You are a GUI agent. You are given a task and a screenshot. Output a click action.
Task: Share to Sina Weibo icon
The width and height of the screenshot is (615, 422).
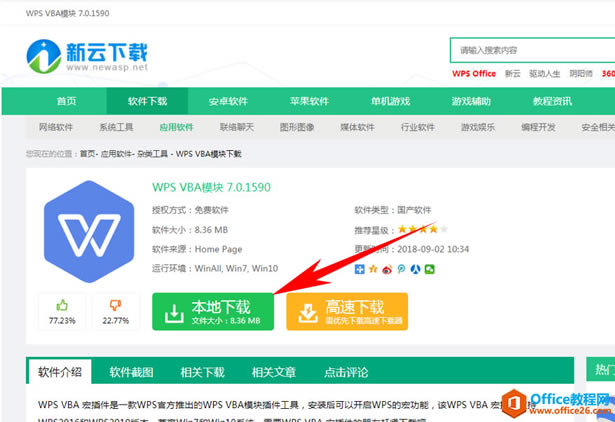pos(387,269)
